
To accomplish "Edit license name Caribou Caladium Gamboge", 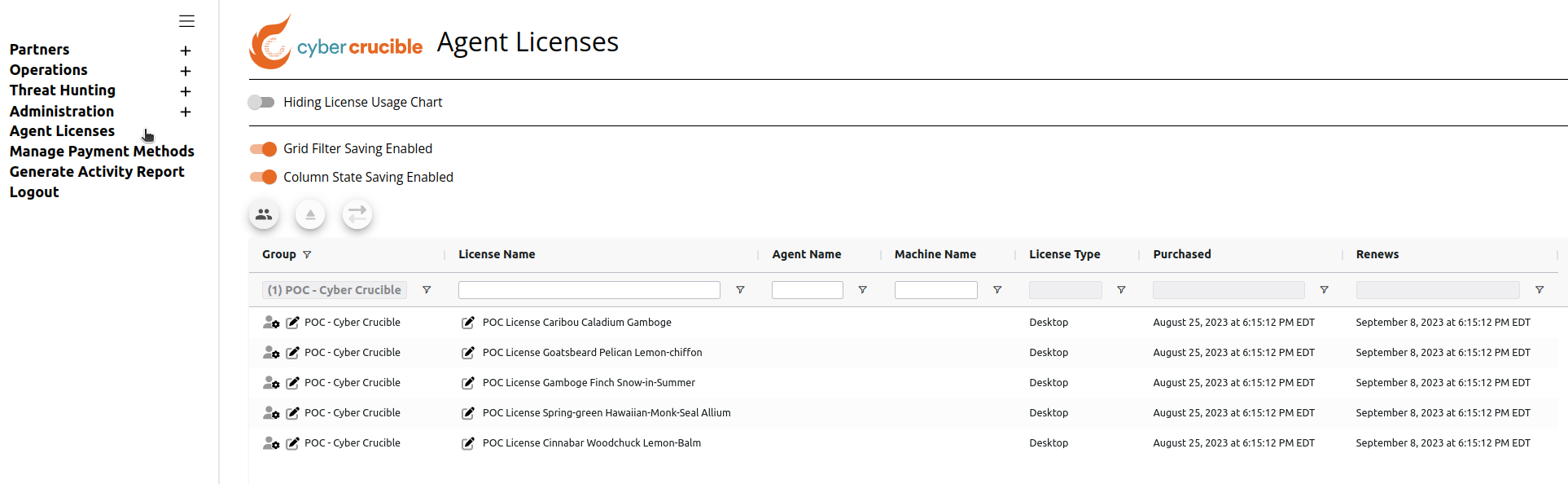I will pos(468,323).
